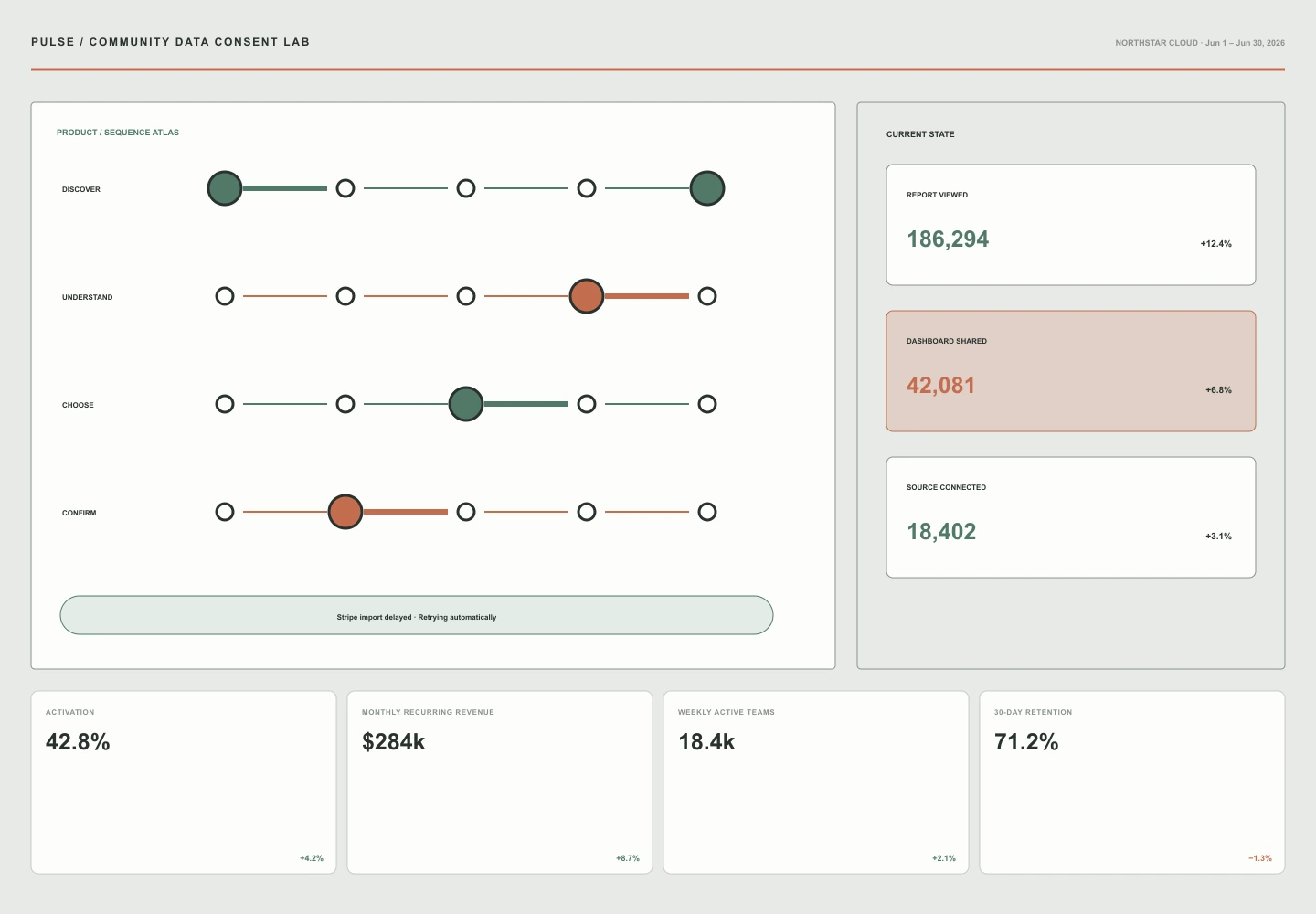The height and width of the screenshot is (914, 1316).
Task: Open the Monthly Recurring Revenue card
Action: pyautogui.click(x=500, y=782)
